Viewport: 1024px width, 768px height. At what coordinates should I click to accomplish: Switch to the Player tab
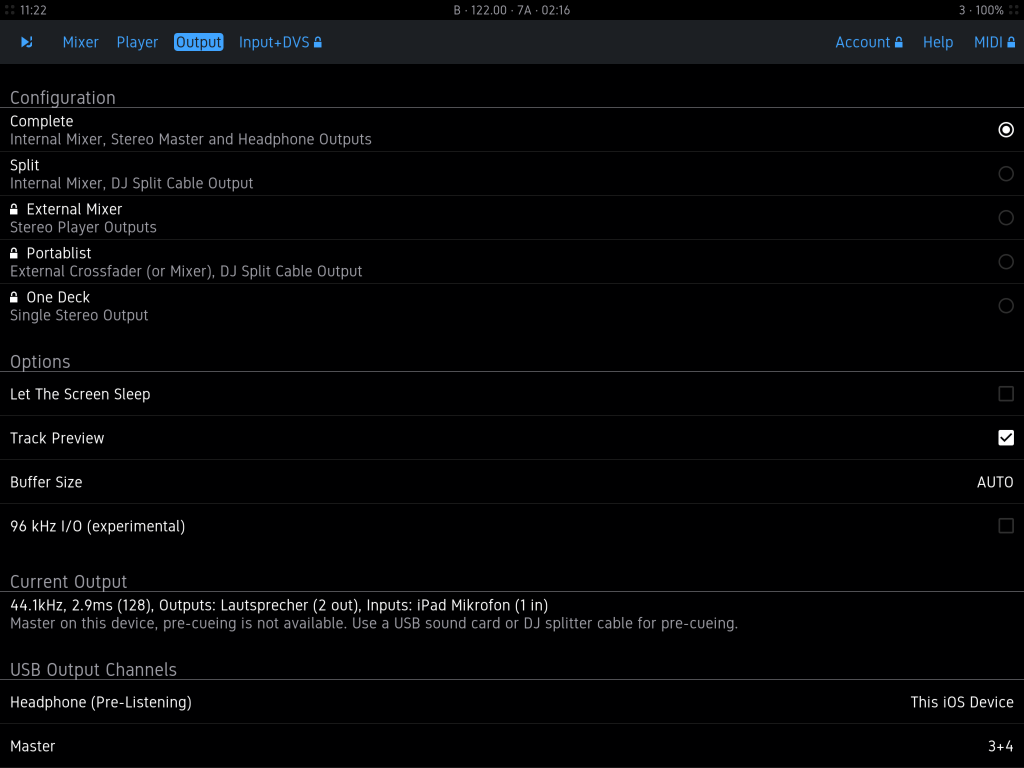pos(137,42)
